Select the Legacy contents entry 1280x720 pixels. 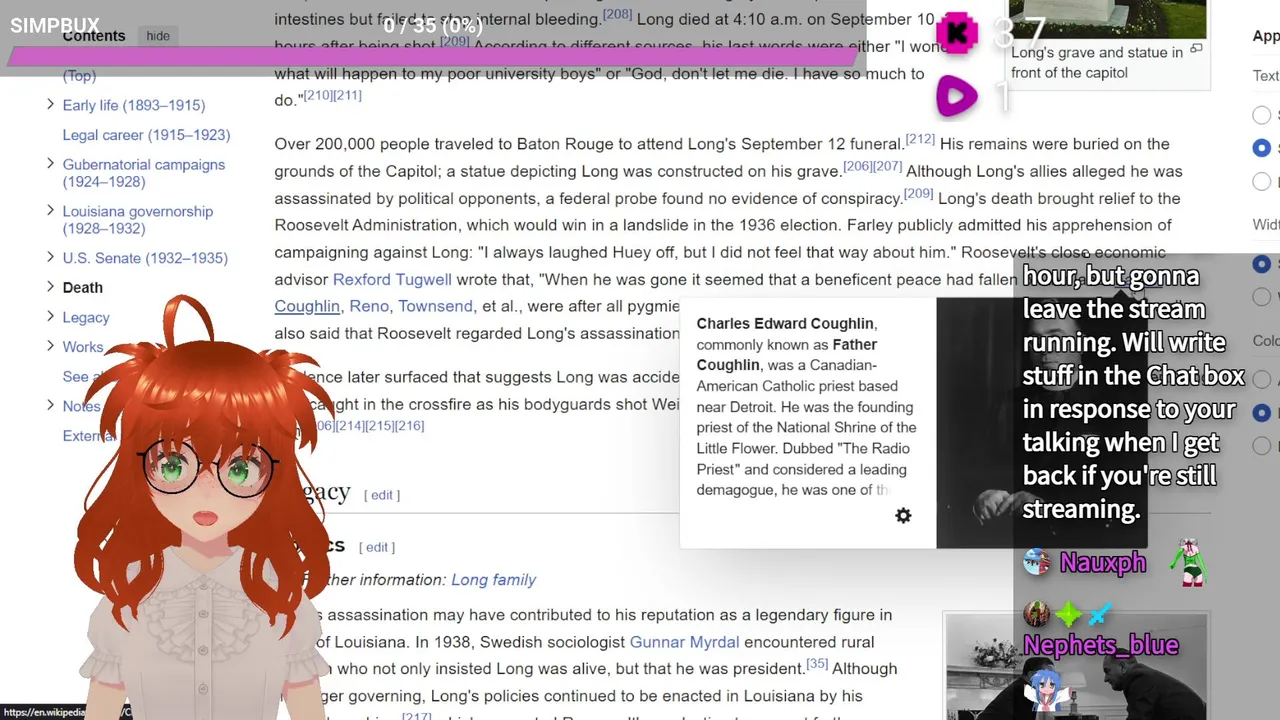coord(86,318)
